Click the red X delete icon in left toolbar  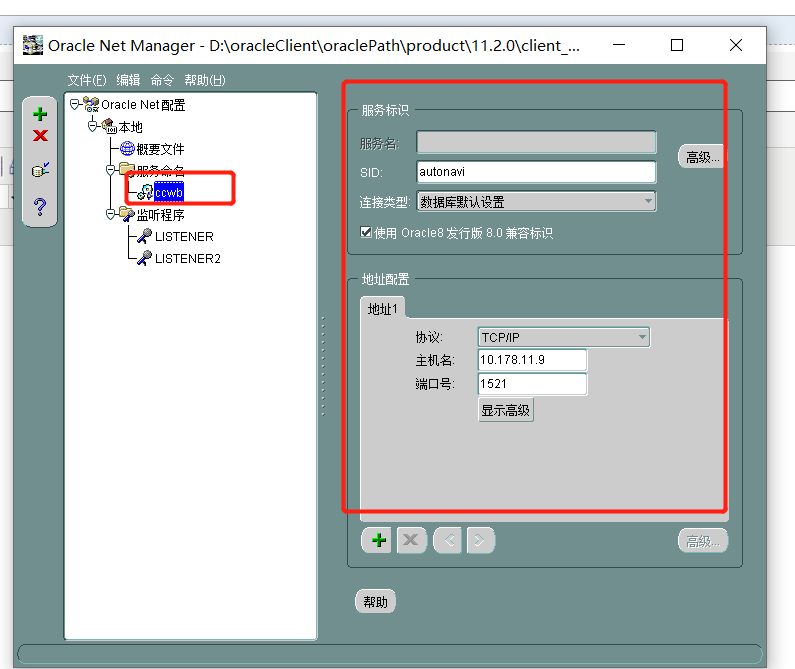pyautogui.click(x=40, y=135)
